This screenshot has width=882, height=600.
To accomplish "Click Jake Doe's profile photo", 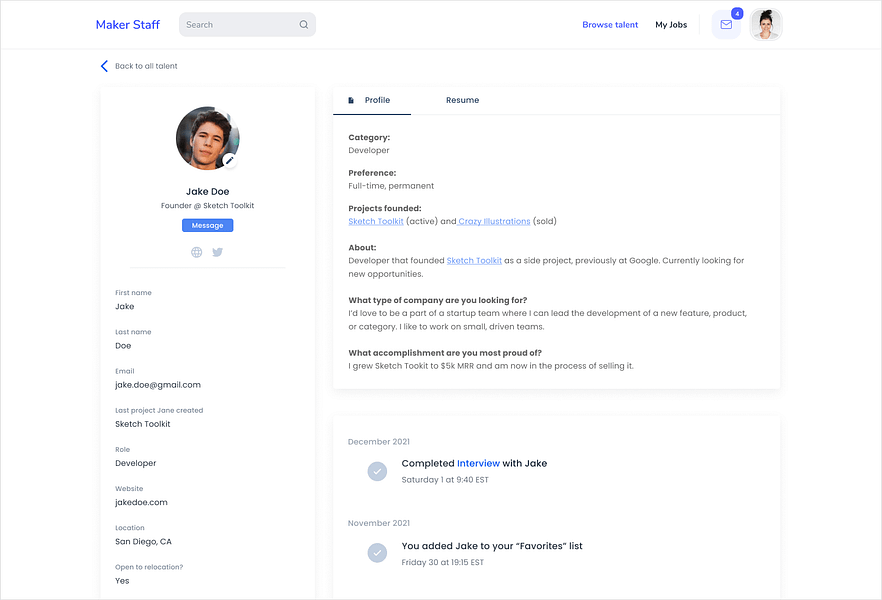I will [207, 138].
